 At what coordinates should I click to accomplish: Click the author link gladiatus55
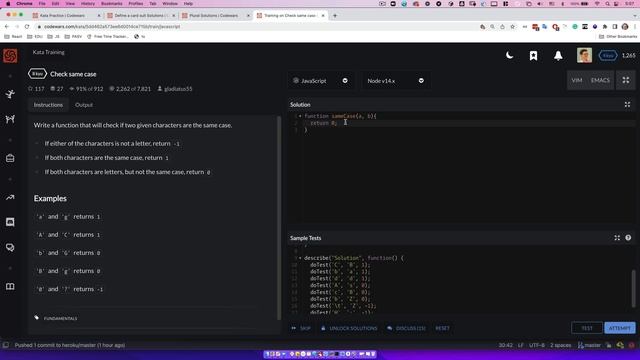tap(178, 89)
